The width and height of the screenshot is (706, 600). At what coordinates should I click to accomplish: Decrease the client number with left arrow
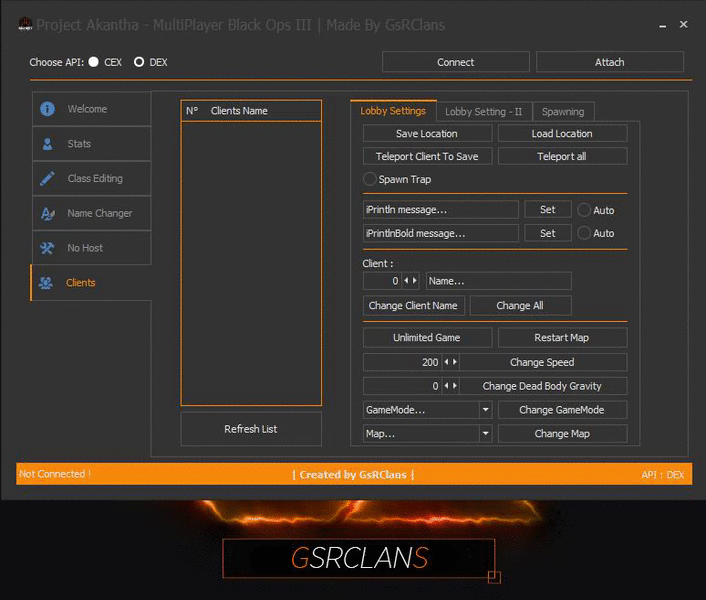[406, 280]
